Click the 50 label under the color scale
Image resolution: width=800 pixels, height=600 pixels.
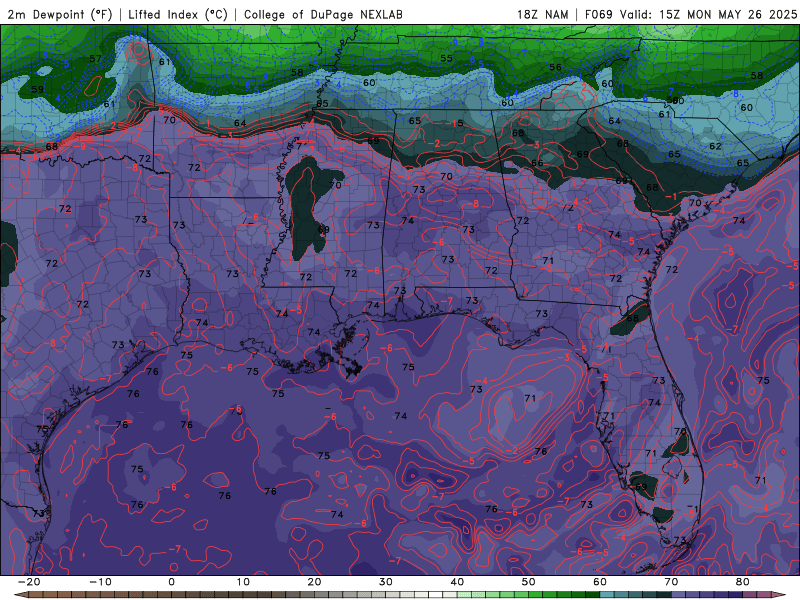click(529, 582)
